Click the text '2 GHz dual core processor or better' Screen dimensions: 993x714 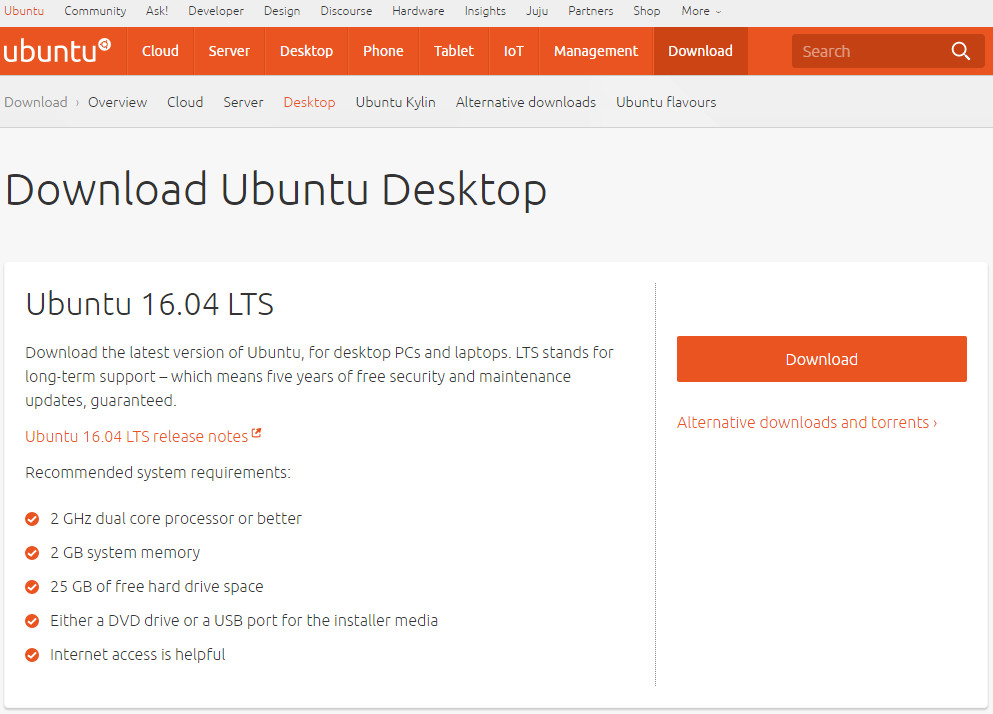click(175, 519)
